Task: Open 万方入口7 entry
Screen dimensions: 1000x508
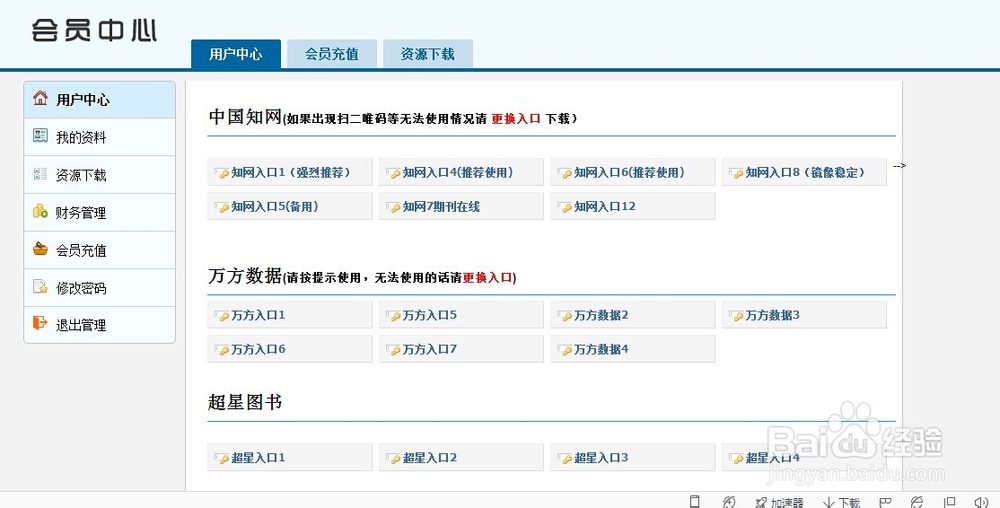Action: click(461, 349)
